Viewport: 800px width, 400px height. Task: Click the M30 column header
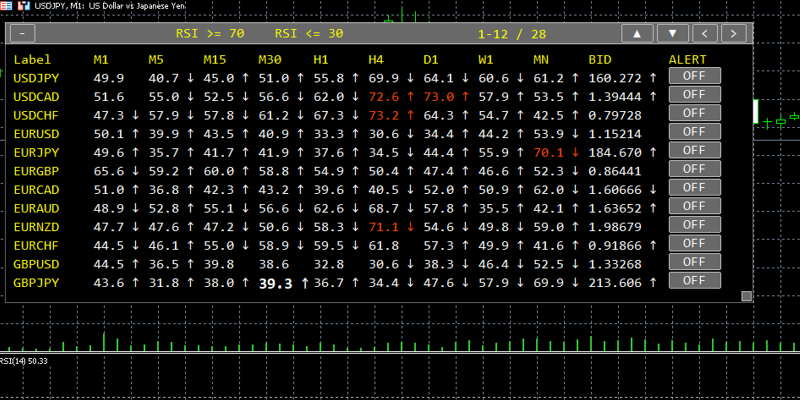pyautogui.click(x=270, y=60)
